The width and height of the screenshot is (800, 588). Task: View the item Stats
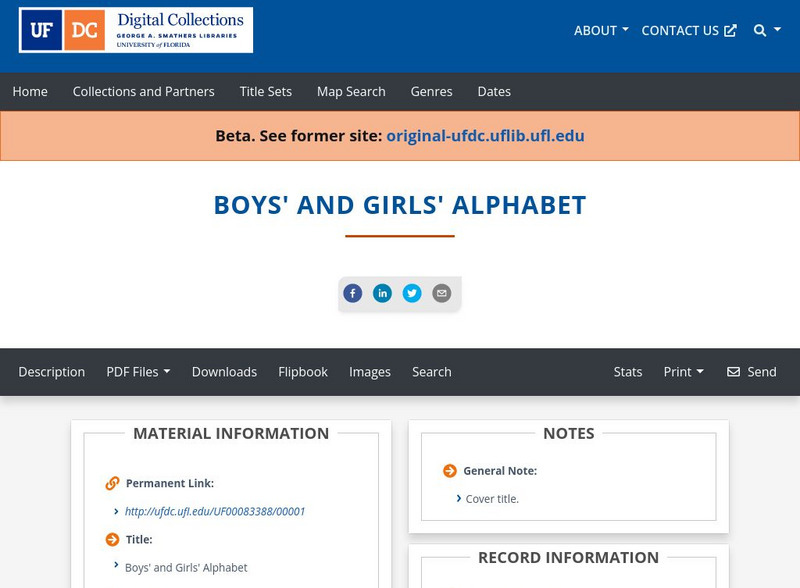click(x=628, y=371)
